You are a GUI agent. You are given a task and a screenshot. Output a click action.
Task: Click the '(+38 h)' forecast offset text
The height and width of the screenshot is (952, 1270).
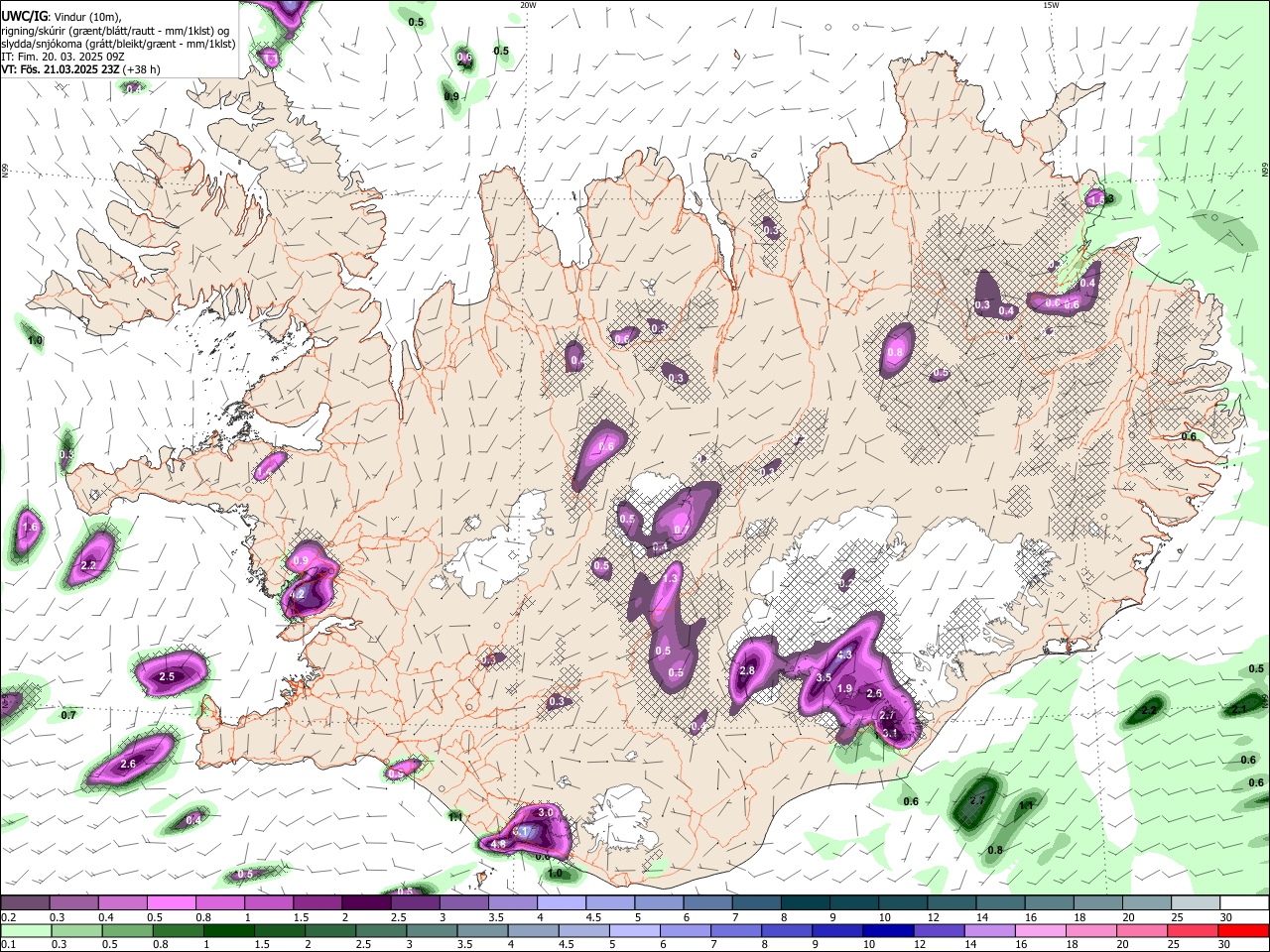coord(142,69)
